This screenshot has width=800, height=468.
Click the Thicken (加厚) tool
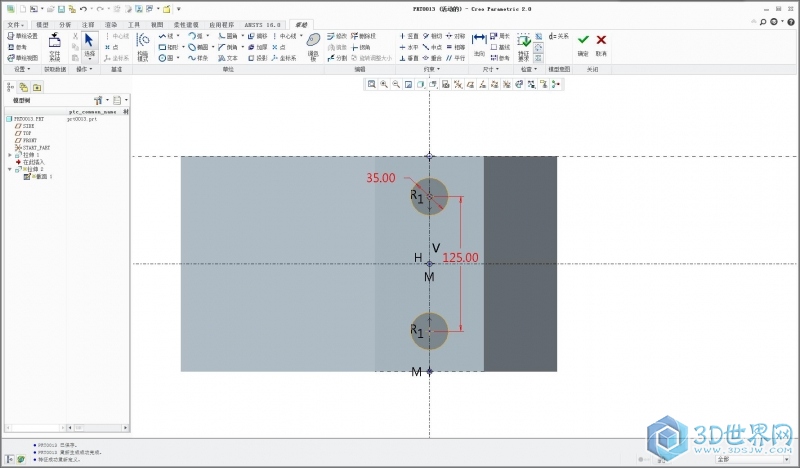click(x=258, y=47)
